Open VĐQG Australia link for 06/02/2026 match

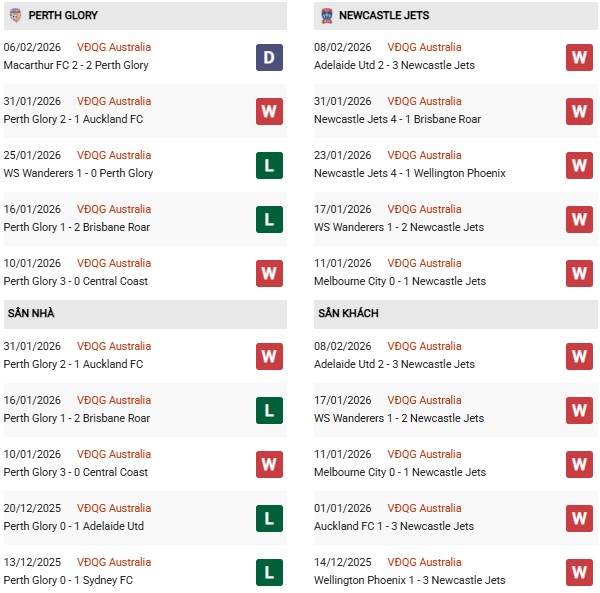coord(114,47)
